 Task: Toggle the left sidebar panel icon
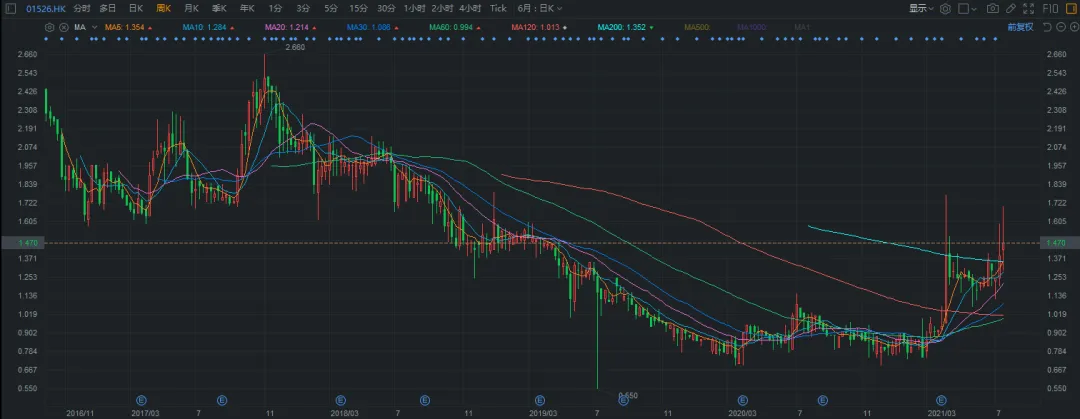click(8, 8)
